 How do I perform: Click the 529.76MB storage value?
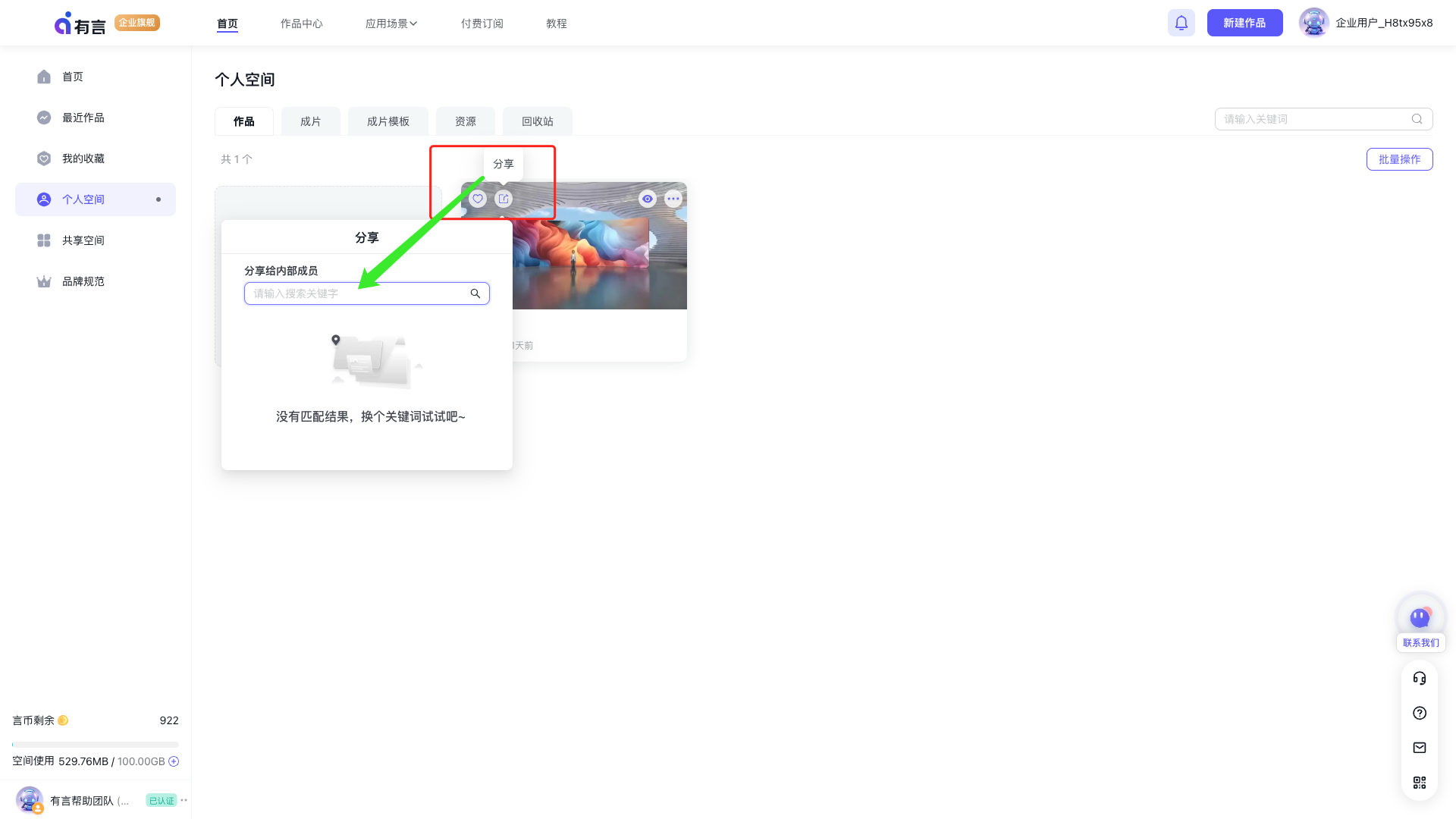point(83,761)
